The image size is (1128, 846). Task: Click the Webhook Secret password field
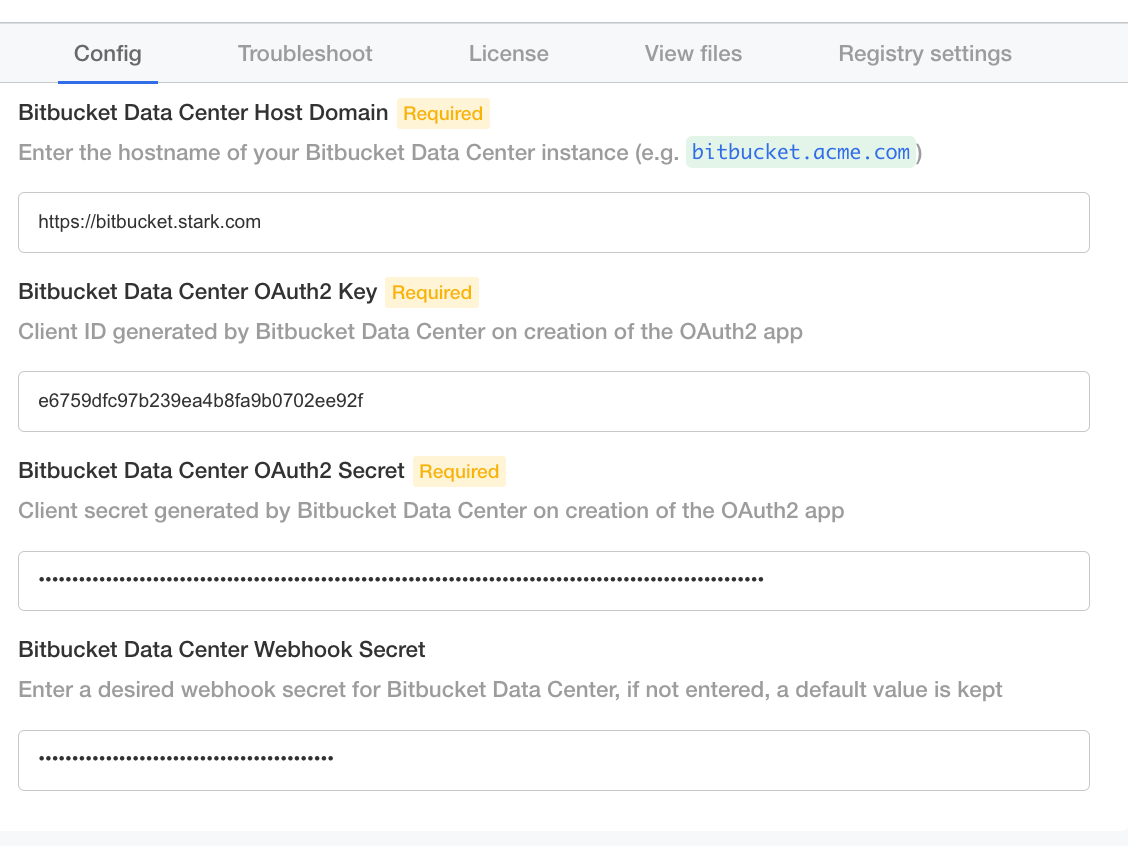(553, 760)
